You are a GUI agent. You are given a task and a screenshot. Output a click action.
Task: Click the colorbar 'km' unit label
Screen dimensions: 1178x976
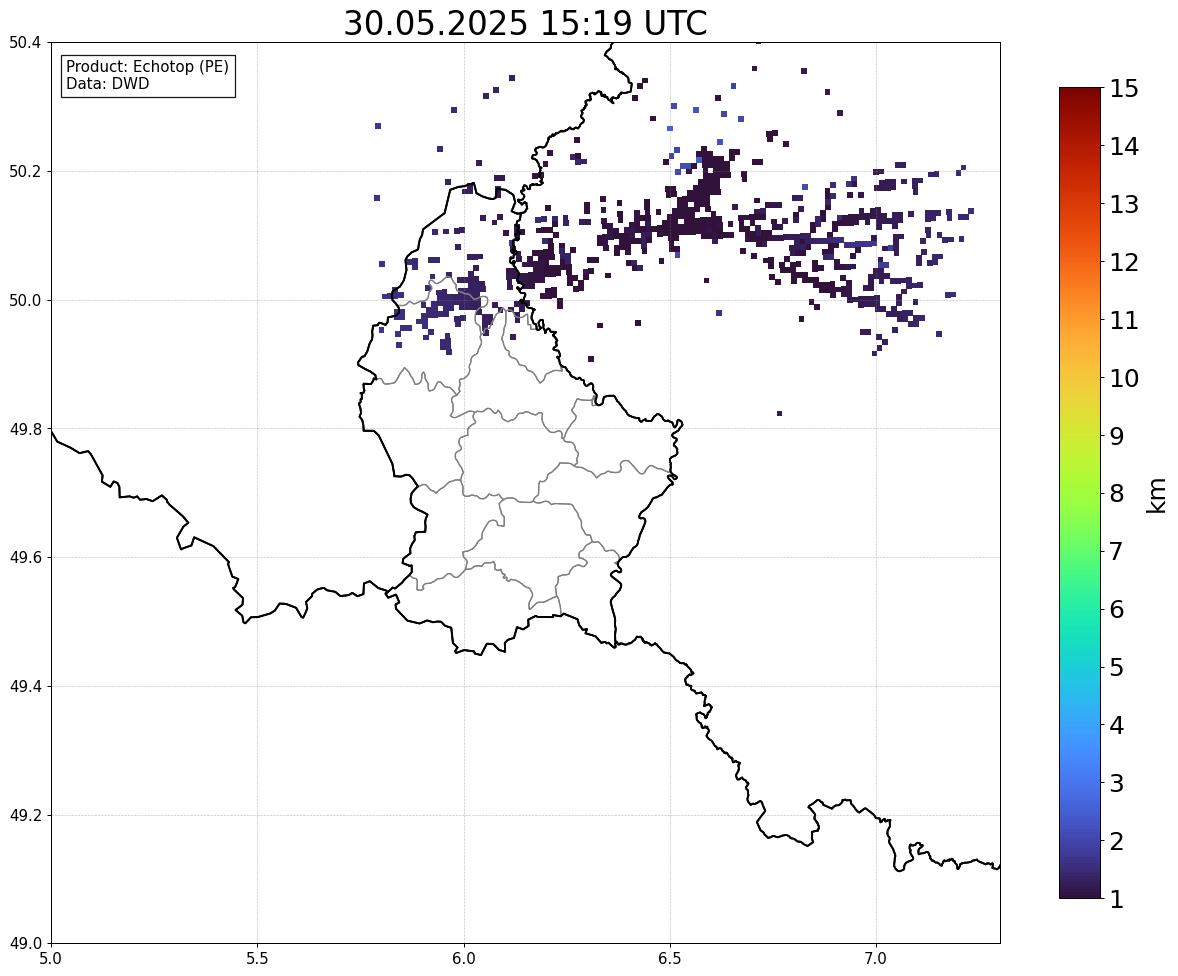point(1157,495)
